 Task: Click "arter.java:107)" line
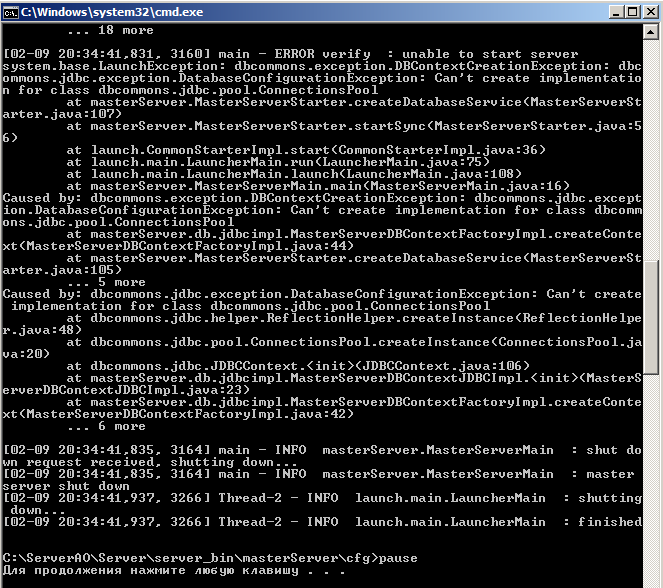click(x=62, y=114)
